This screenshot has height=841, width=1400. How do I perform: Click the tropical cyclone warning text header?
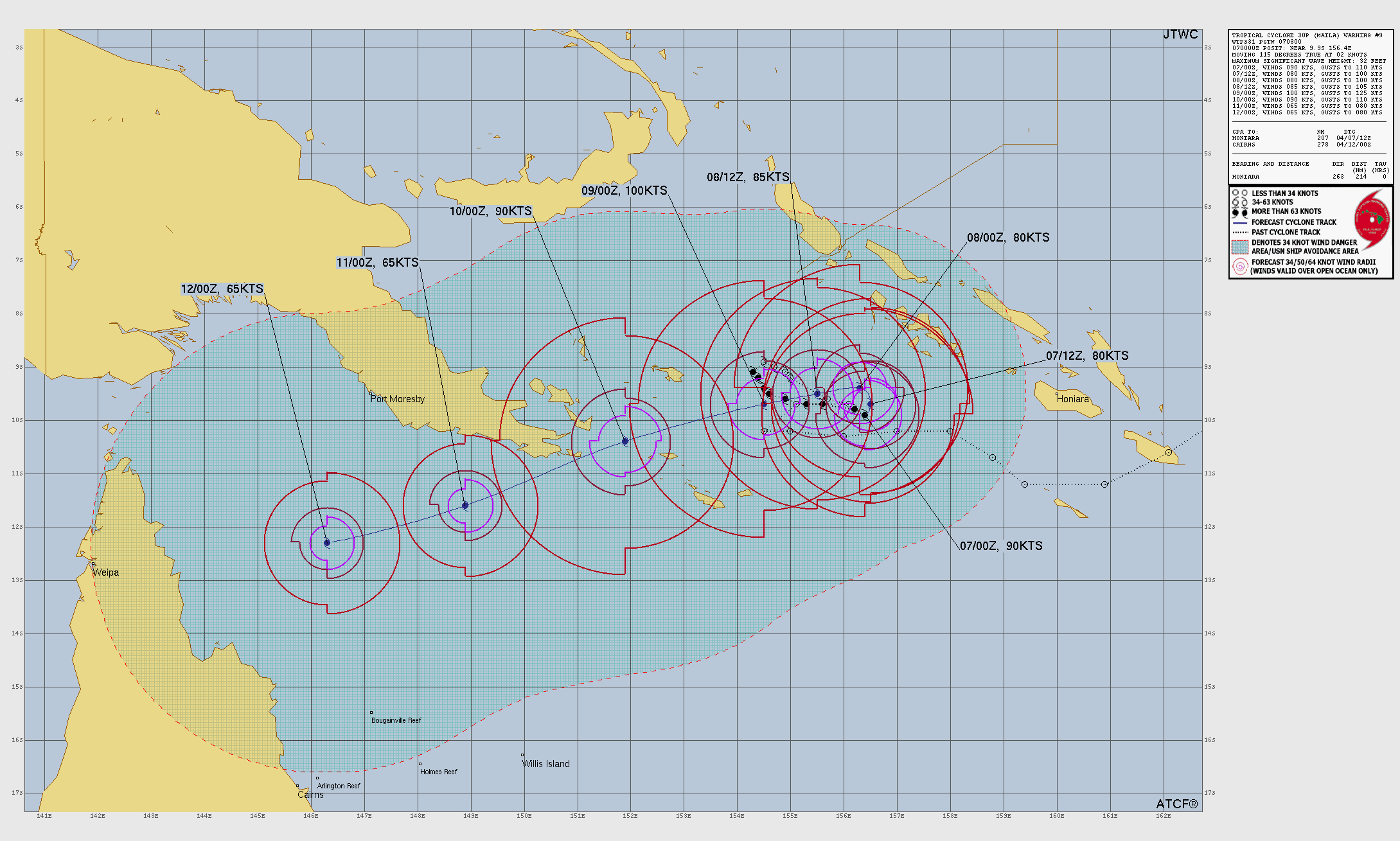click(1306, 35)
